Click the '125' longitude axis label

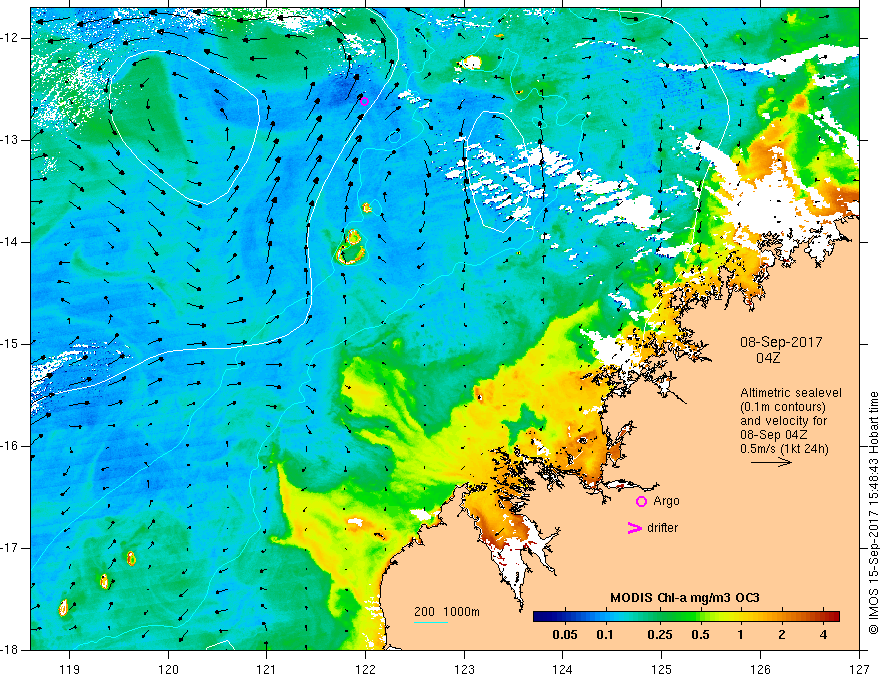coord(662,669)
